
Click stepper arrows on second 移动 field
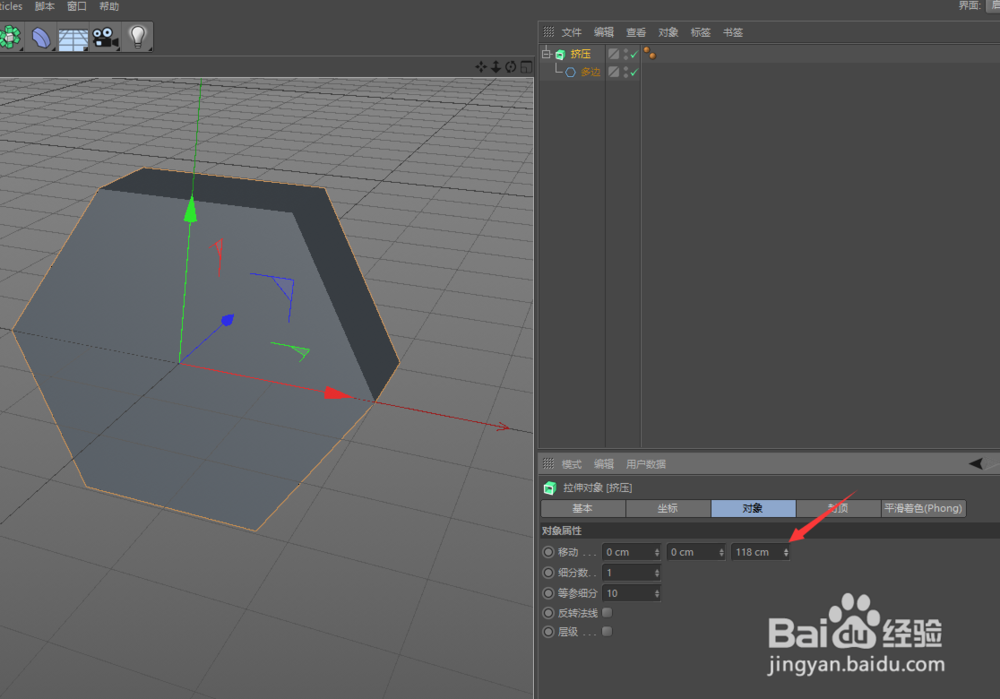[721, 552]
